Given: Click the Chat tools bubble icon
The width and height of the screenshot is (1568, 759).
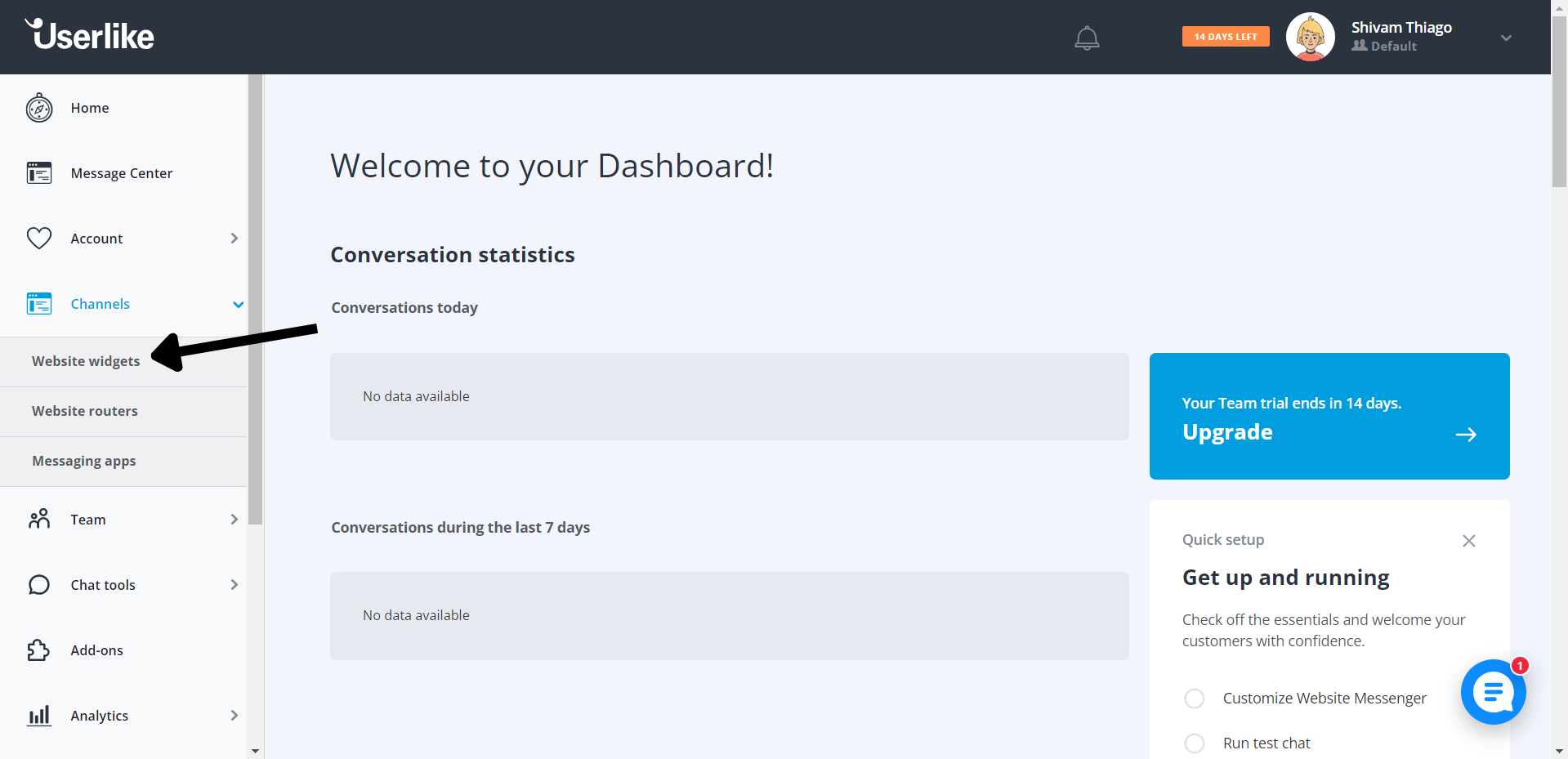Looking at the screenshot, I should click(39, 585).
